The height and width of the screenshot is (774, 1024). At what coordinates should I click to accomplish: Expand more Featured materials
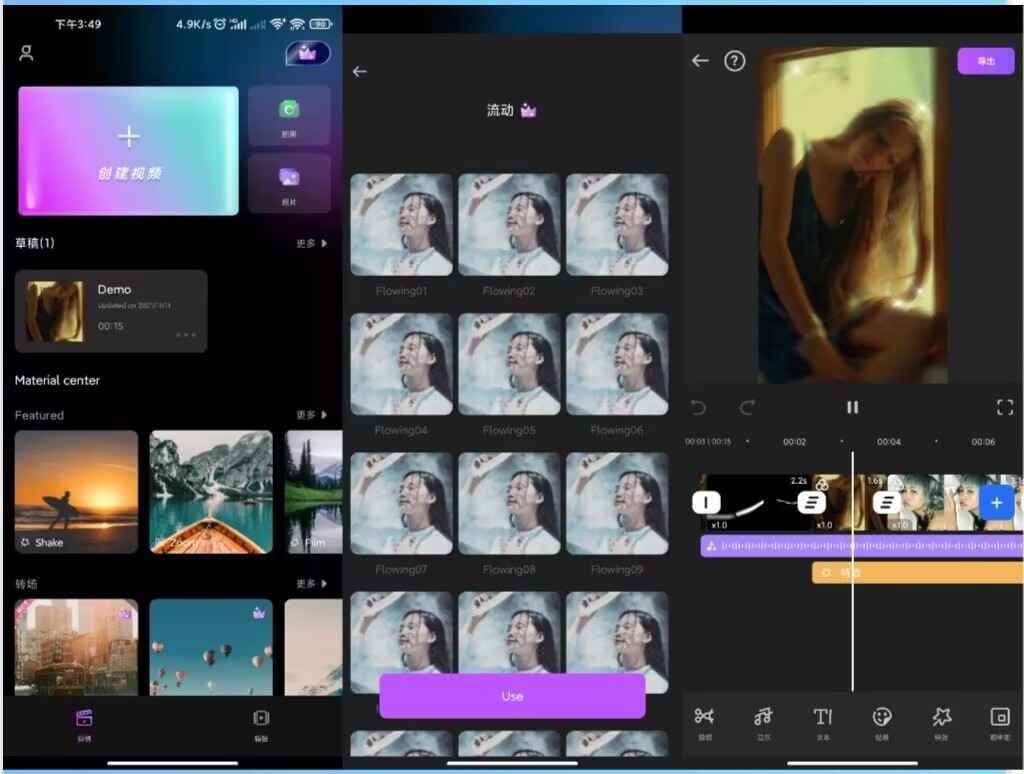[312, 415]
